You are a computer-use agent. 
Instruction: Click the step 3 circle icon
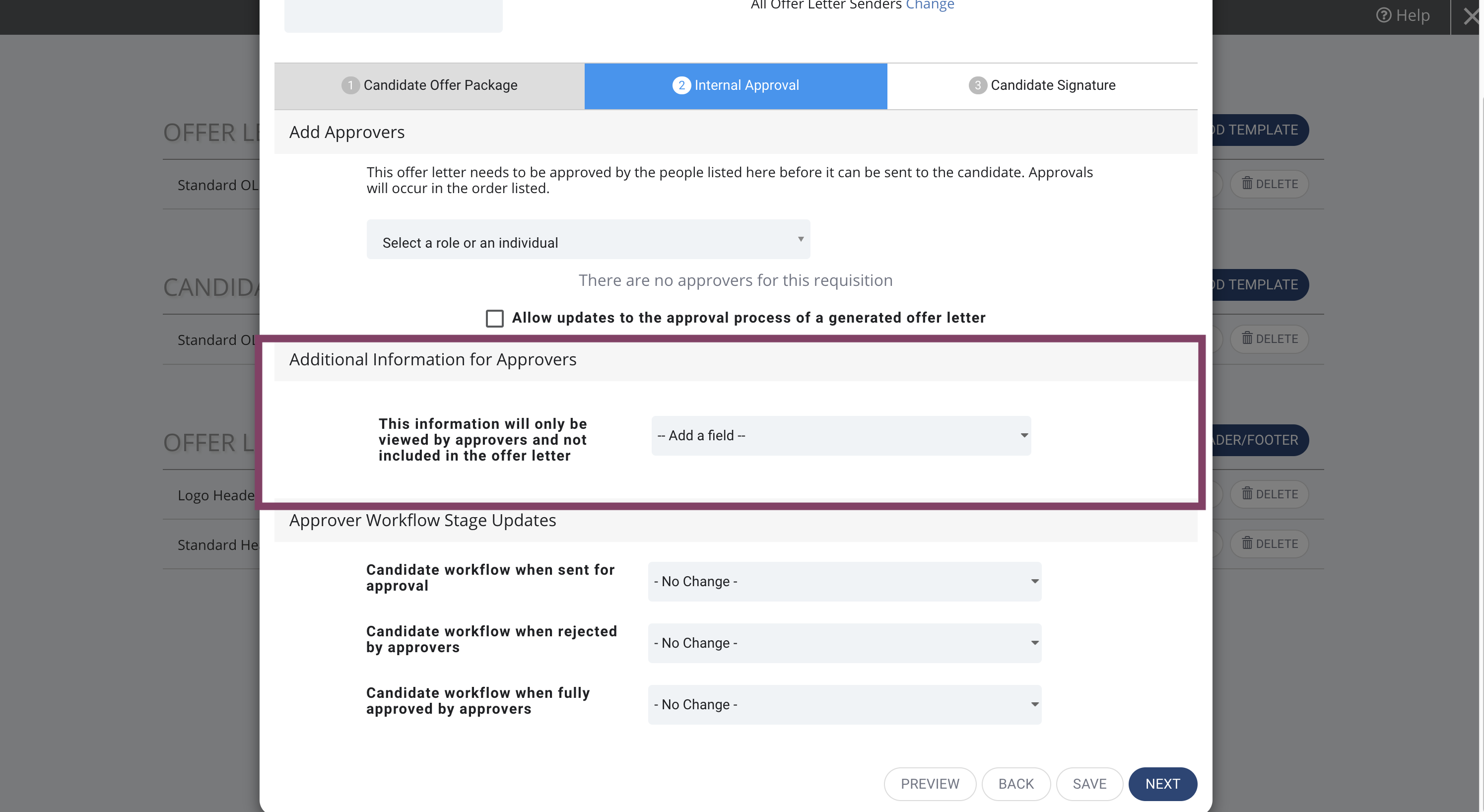(978, 85)
